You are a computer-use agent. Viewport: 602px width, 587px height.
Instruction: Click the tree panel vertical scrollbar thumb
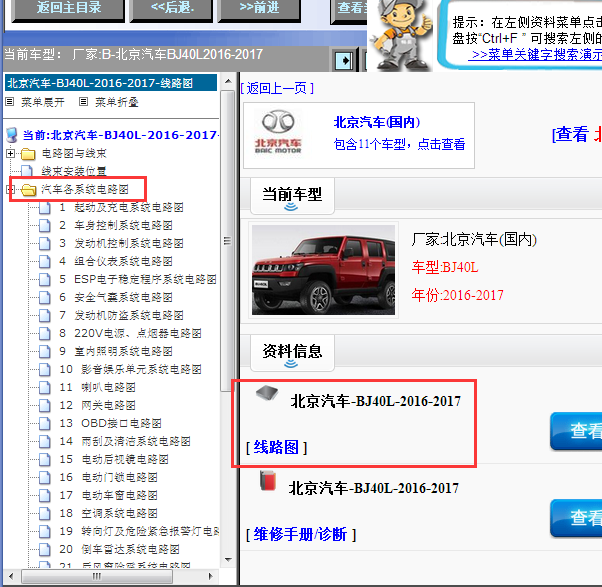tap(228, 241)
